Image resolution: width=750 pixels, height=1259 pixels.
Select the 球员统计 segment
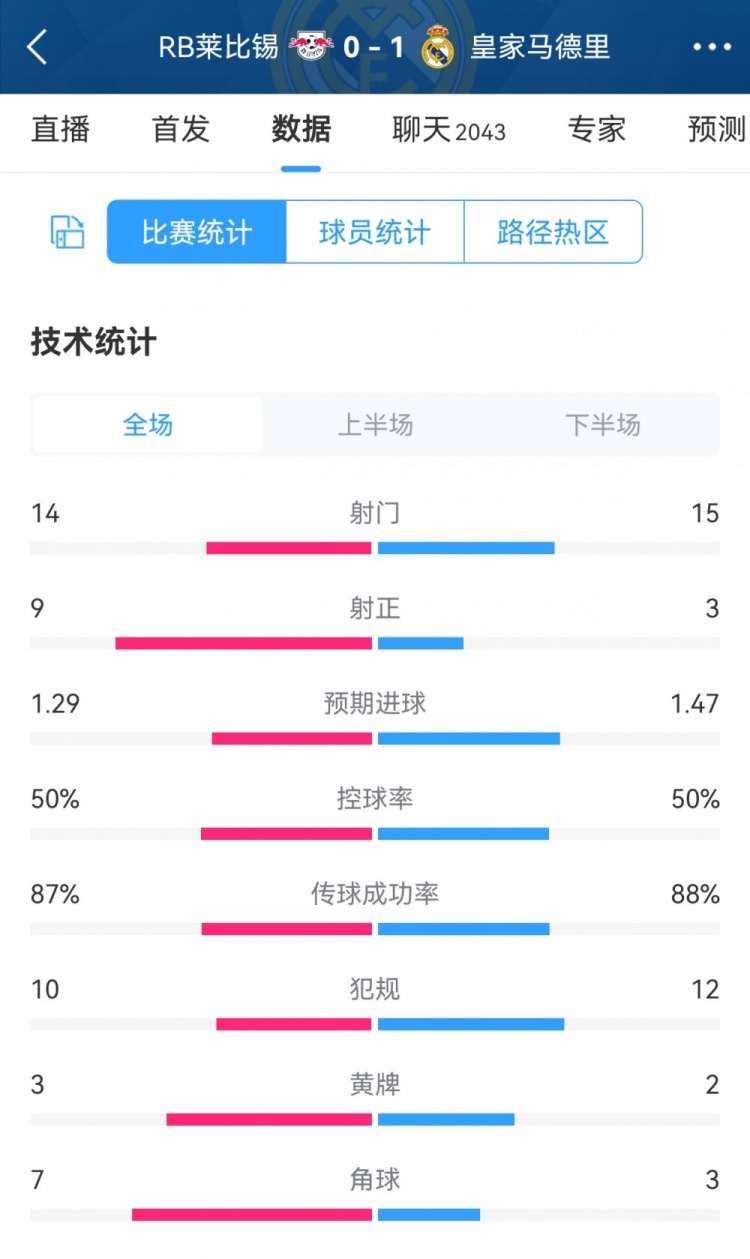[x=375, y=232]
